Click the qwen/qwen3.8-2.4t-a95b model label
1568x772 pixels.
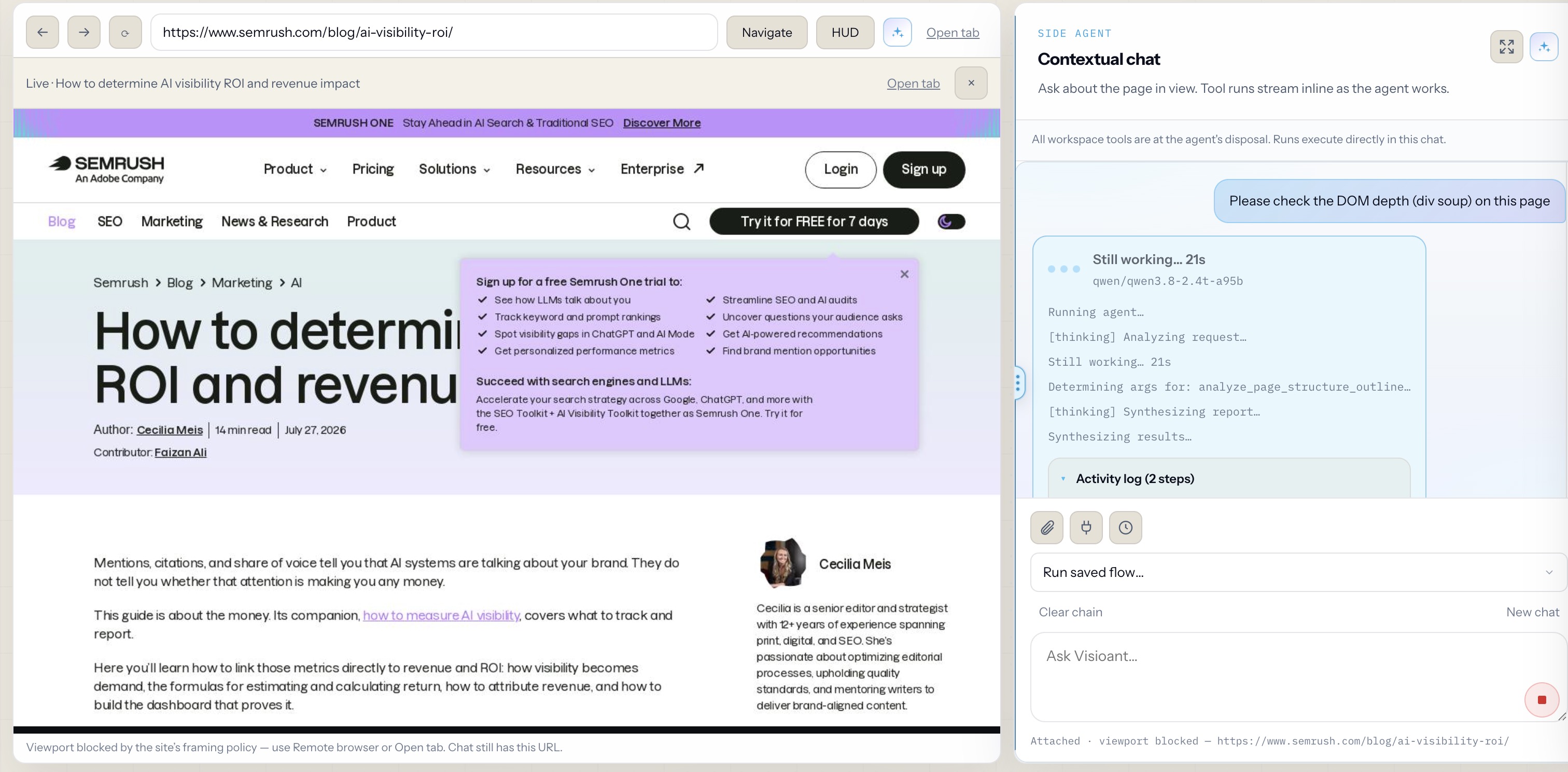1168,281
